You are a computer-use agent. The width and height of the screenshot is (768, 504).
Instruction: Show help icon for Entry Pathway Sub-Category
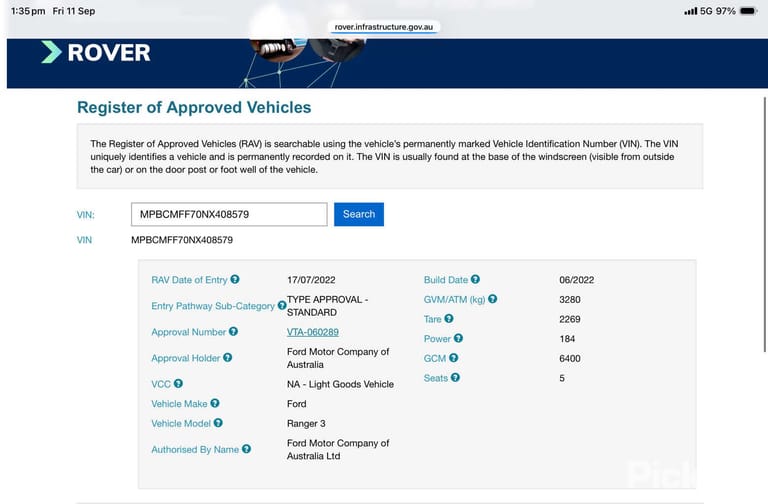pos(282,305)
